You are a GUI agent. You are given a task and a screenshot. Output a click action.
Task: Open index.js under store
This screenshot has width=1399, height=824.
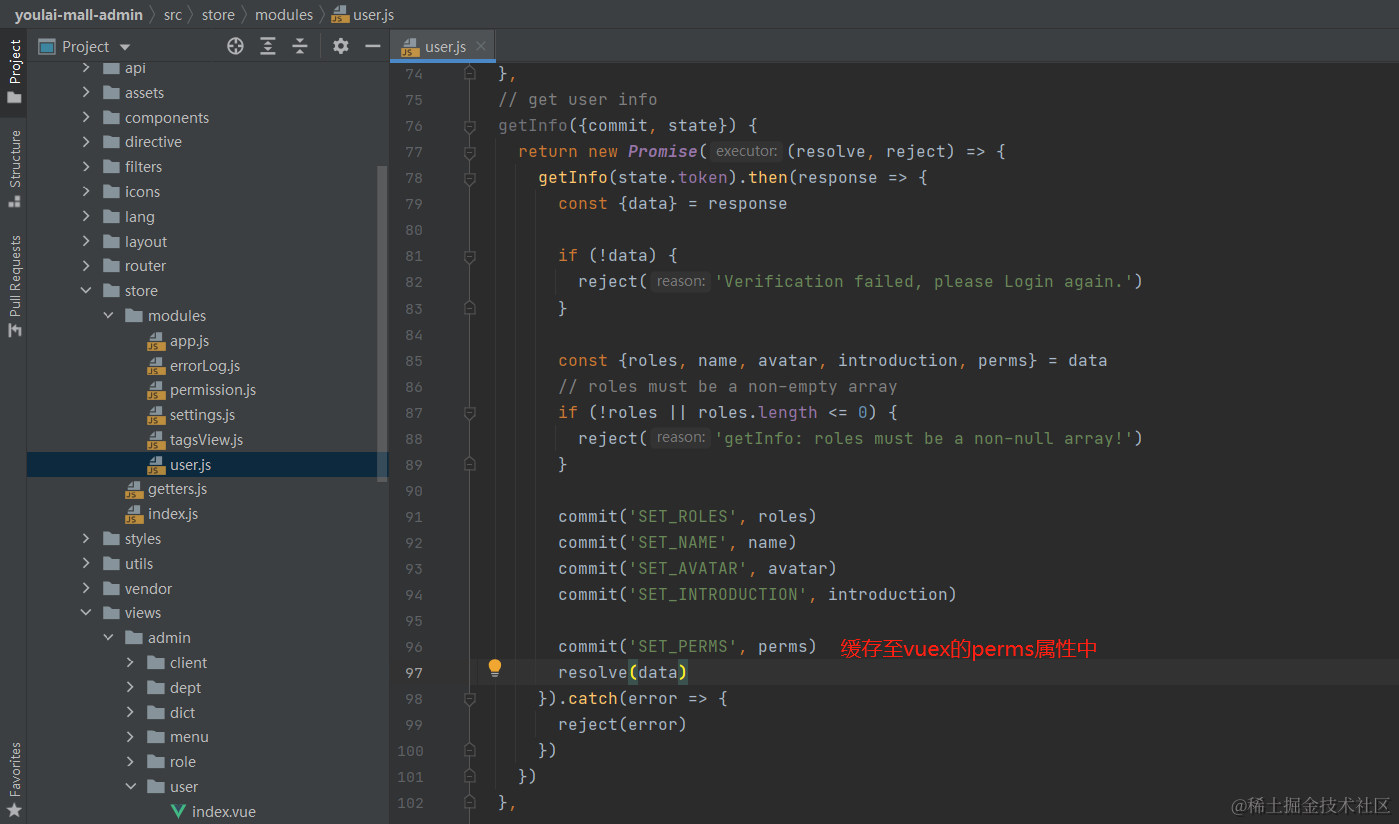tap(172, 514)
